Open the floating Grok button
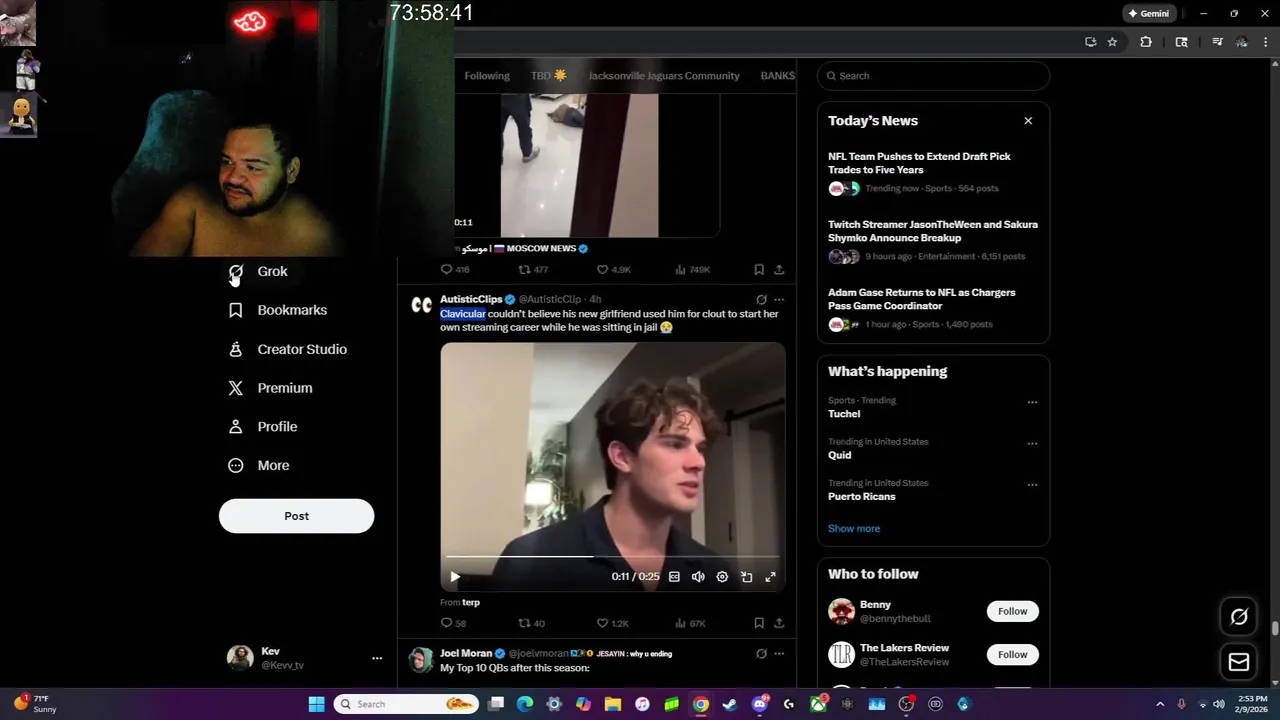 [1238, 617]
